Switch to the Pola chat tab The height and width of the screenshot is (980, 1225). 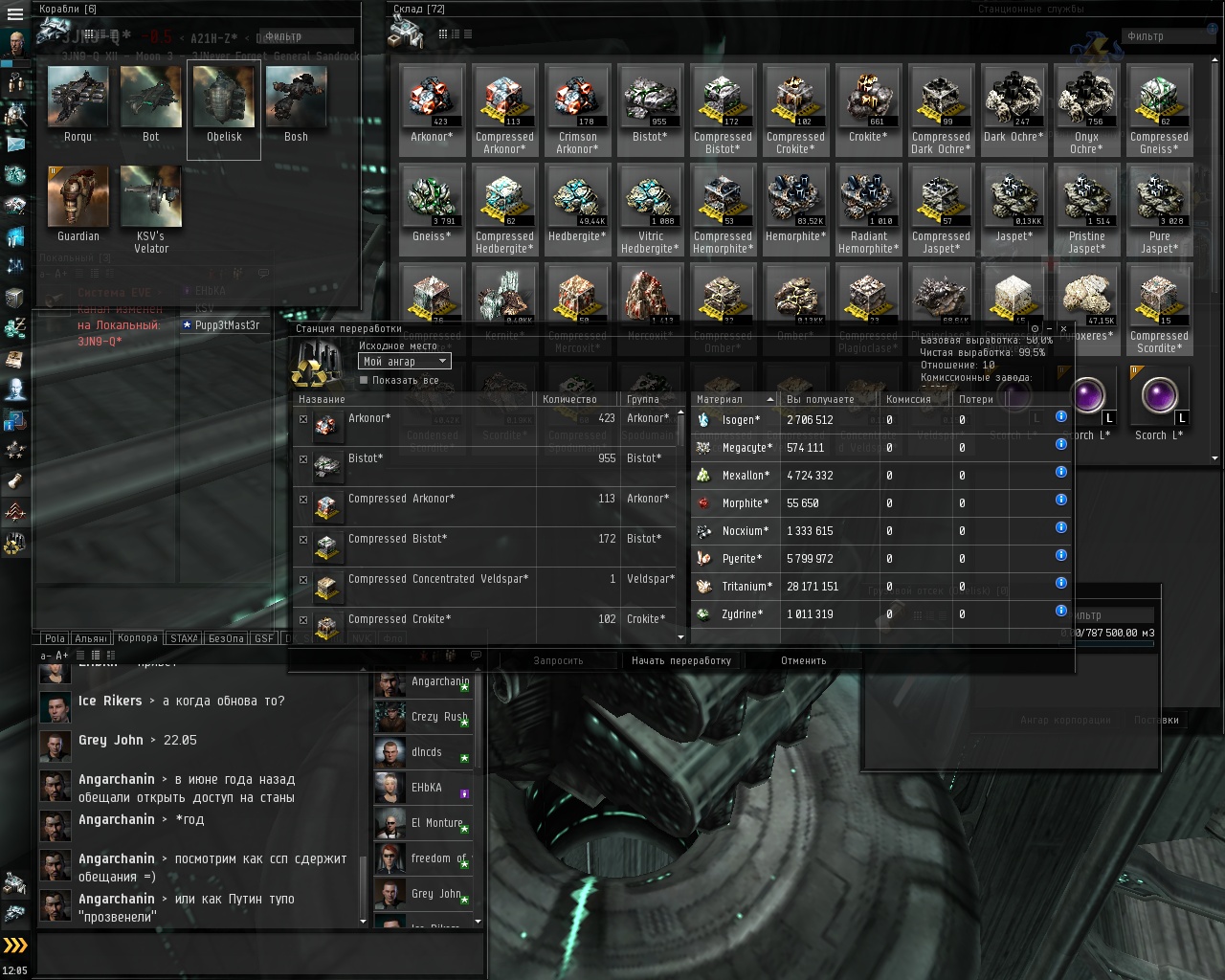pyautogui.click(x=55, y=638)
